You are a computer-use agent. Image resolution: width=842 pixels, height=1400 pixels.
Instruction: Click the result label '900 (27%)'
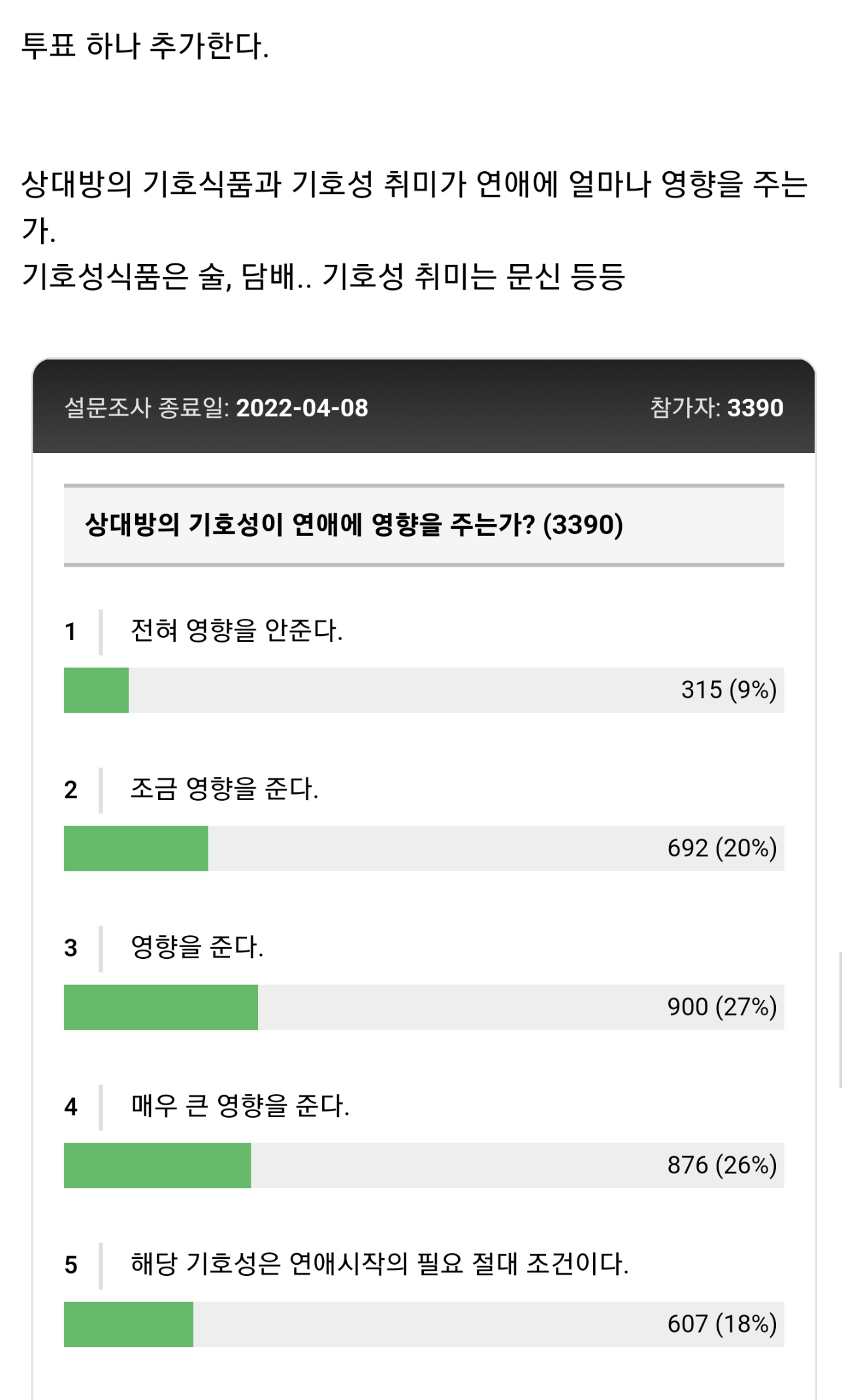click(x=722, y=1007)
